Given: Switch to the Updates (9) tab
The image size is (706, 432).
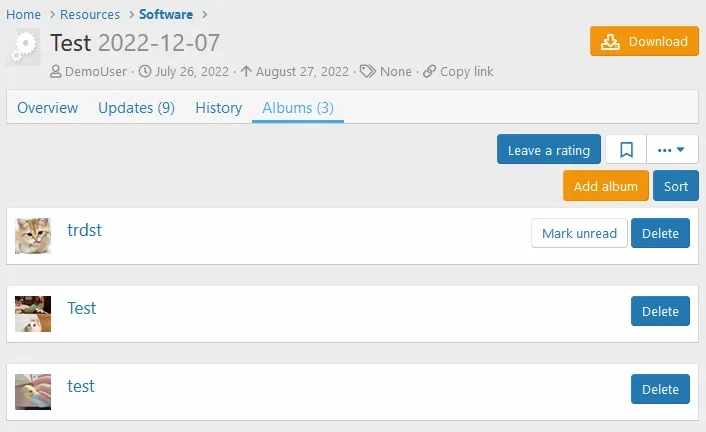Looking at the screenshot, I should pyautogui.click(x=136, y=108).
